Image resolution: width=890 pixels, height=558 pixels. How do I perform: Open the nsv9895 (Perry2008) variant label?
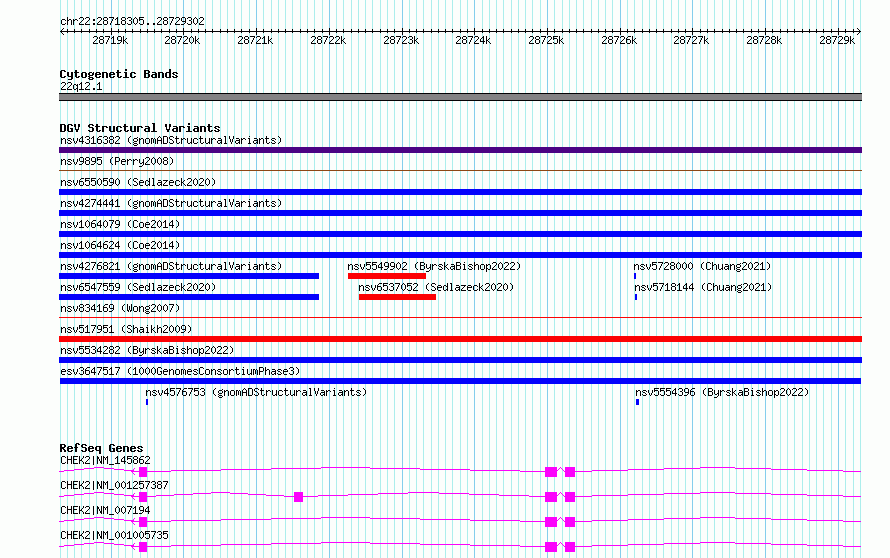pos(116,161)
